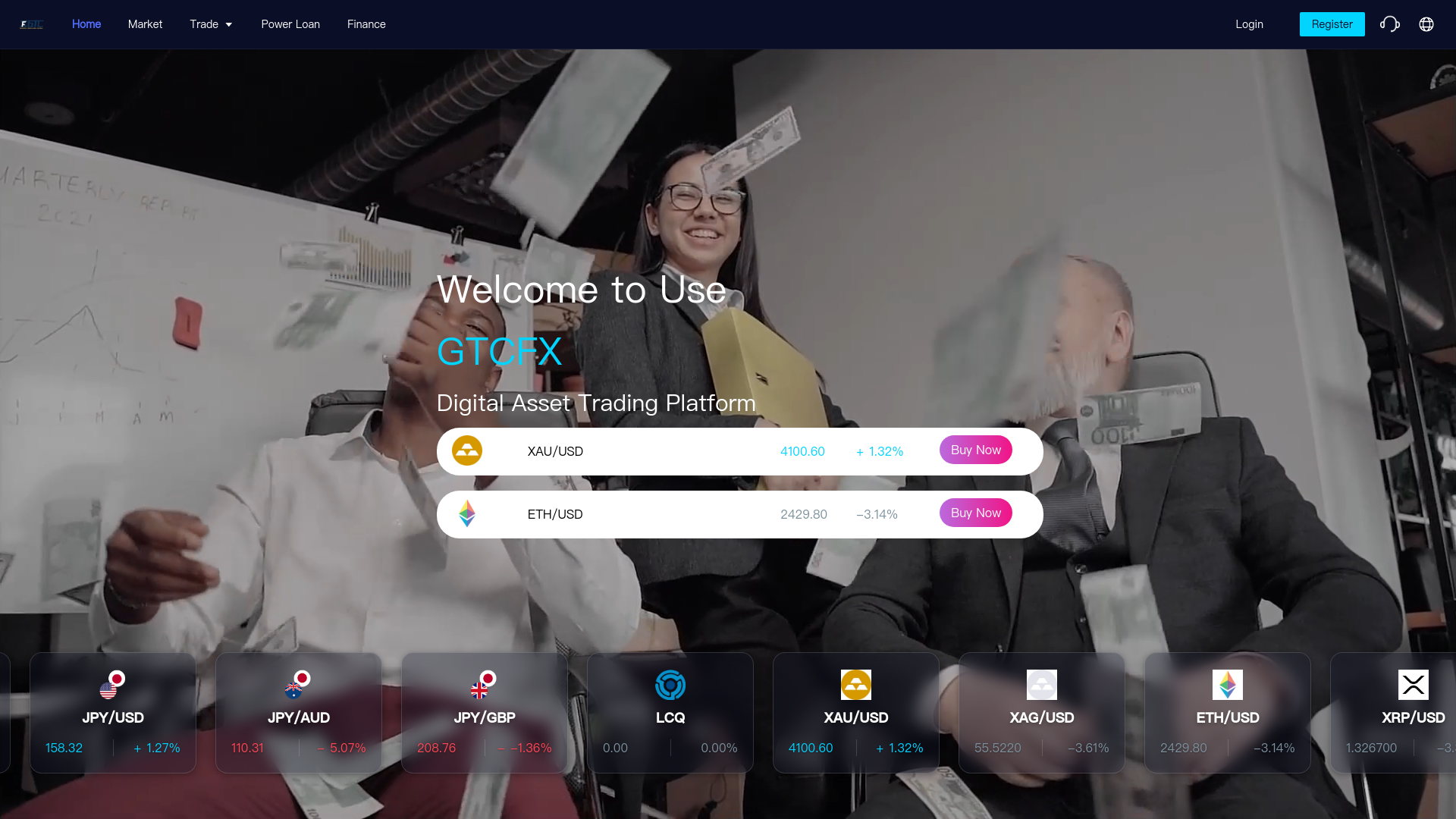Click XAU/USD label in hero row
The width and height of the screenshot is (1456, 819).
[555, 451]
